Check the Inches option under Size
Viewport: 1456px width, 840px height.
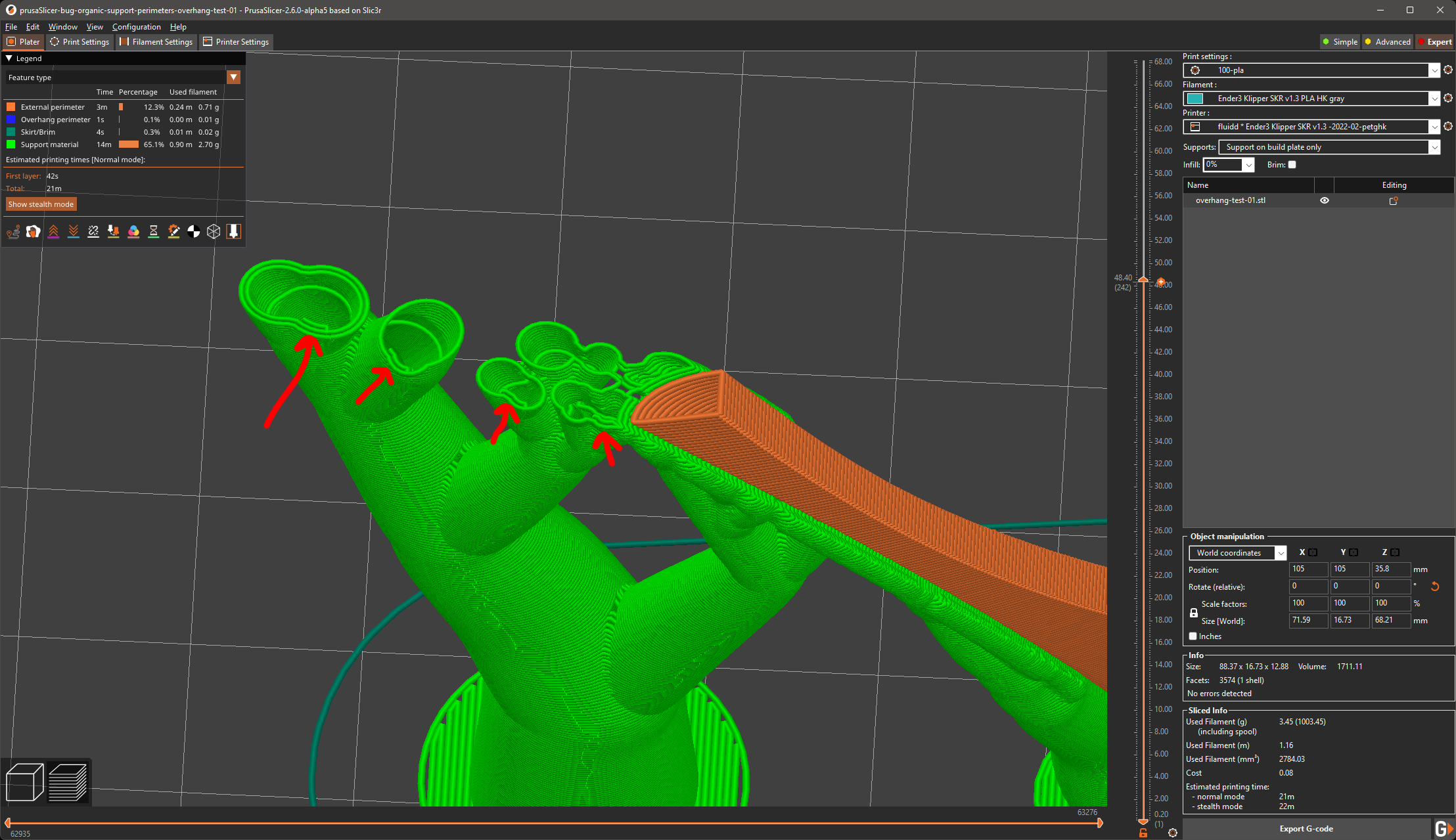(x=1193, y=636)
